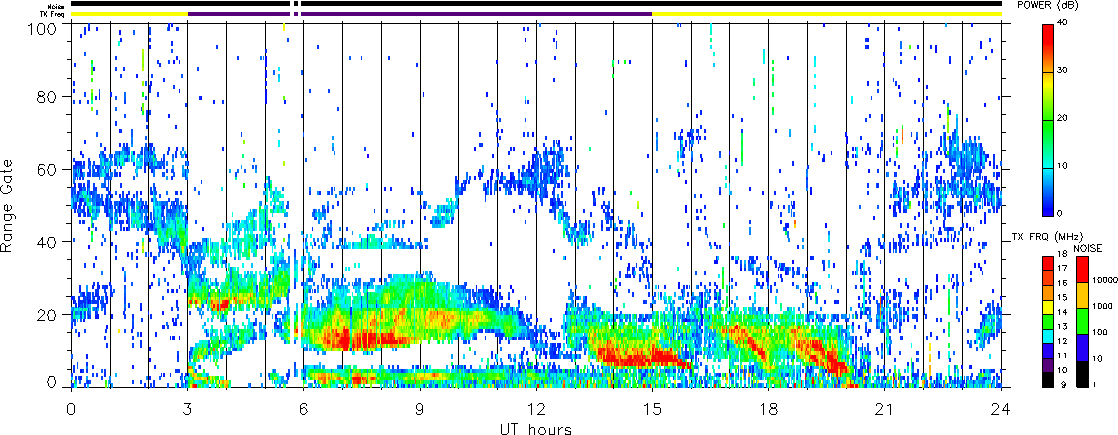
Task: Click the "POWER (dB)" colorbar title
Action: (1047, 5)
